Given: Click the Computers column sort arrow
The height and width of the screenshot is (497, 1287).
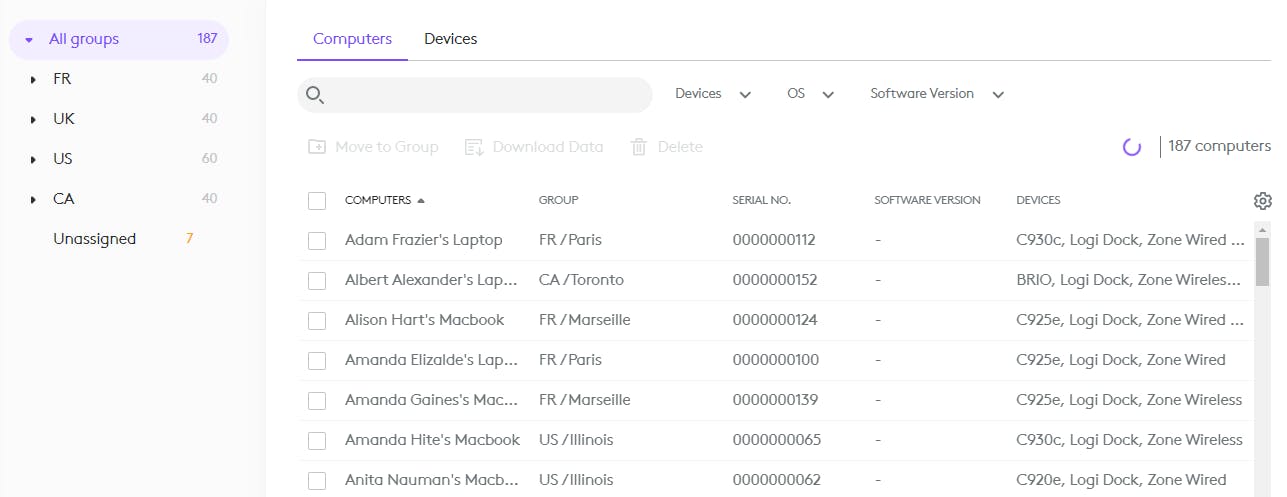Looking at the screenshot, I should click(421, 200).
